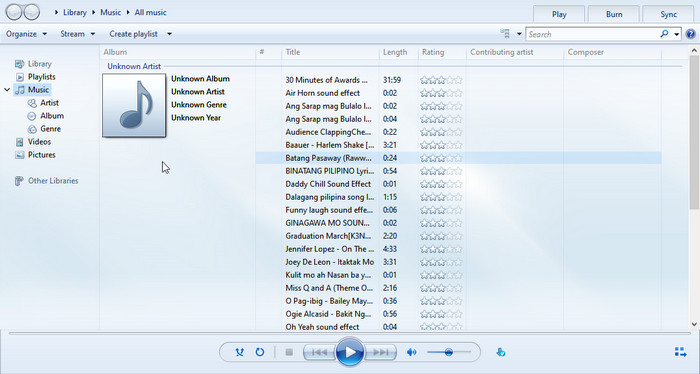Image resolution: width=700 pixels, height=374 pixels.
Task: Click the rating stars for Graduation March
Action: (x=441, y=236)
